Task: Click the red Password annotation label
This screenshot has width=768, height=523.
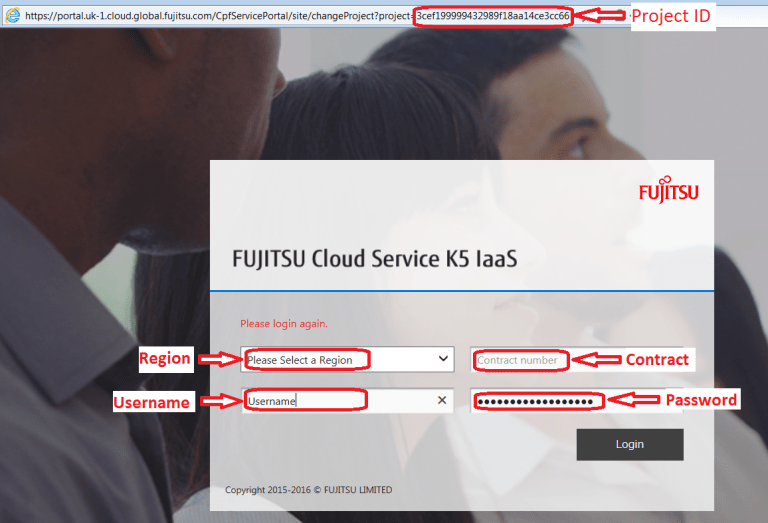Action: point(701,400)
